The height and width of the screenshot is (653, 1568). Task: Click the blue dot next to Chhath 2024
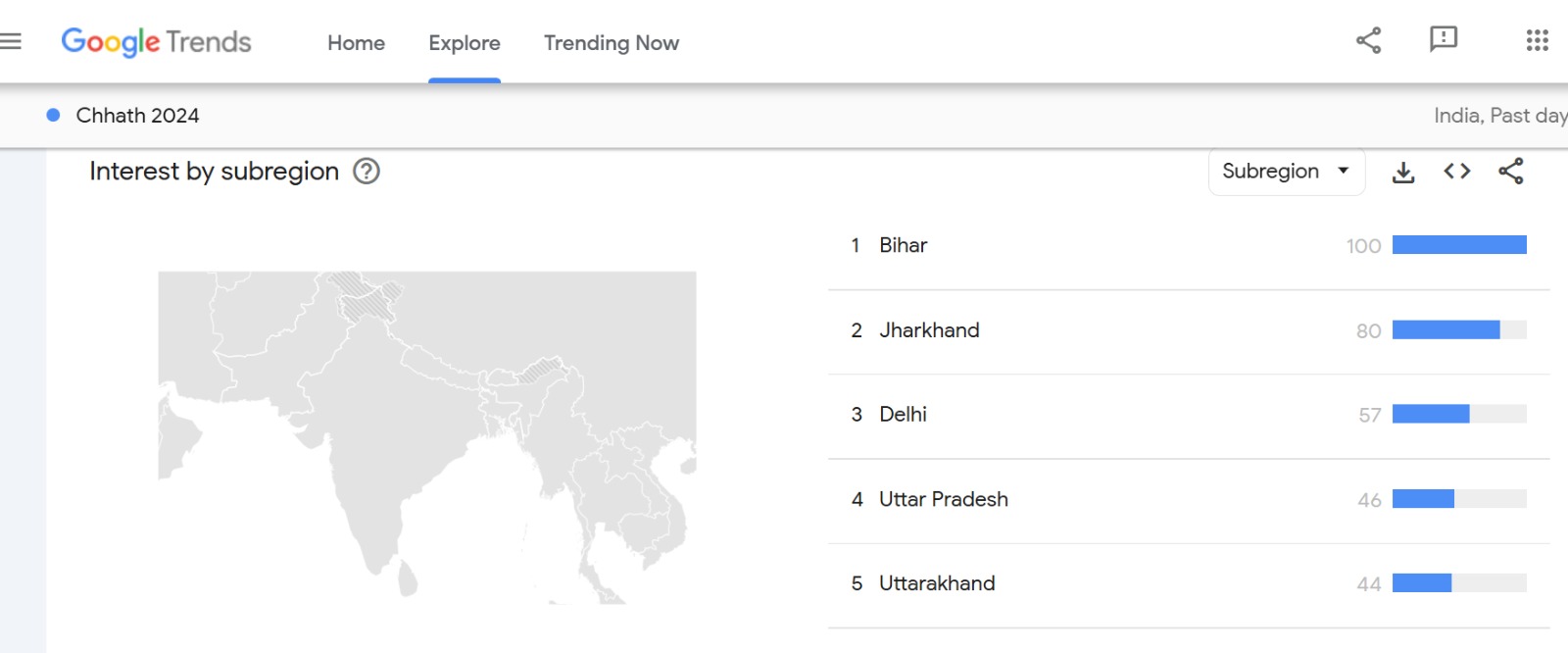[52, 115]
